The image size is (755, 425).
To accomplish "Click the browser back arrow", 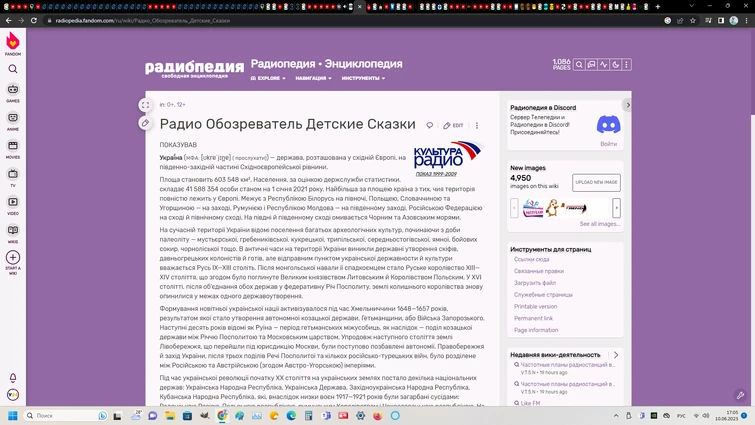I will click(8, 21).
